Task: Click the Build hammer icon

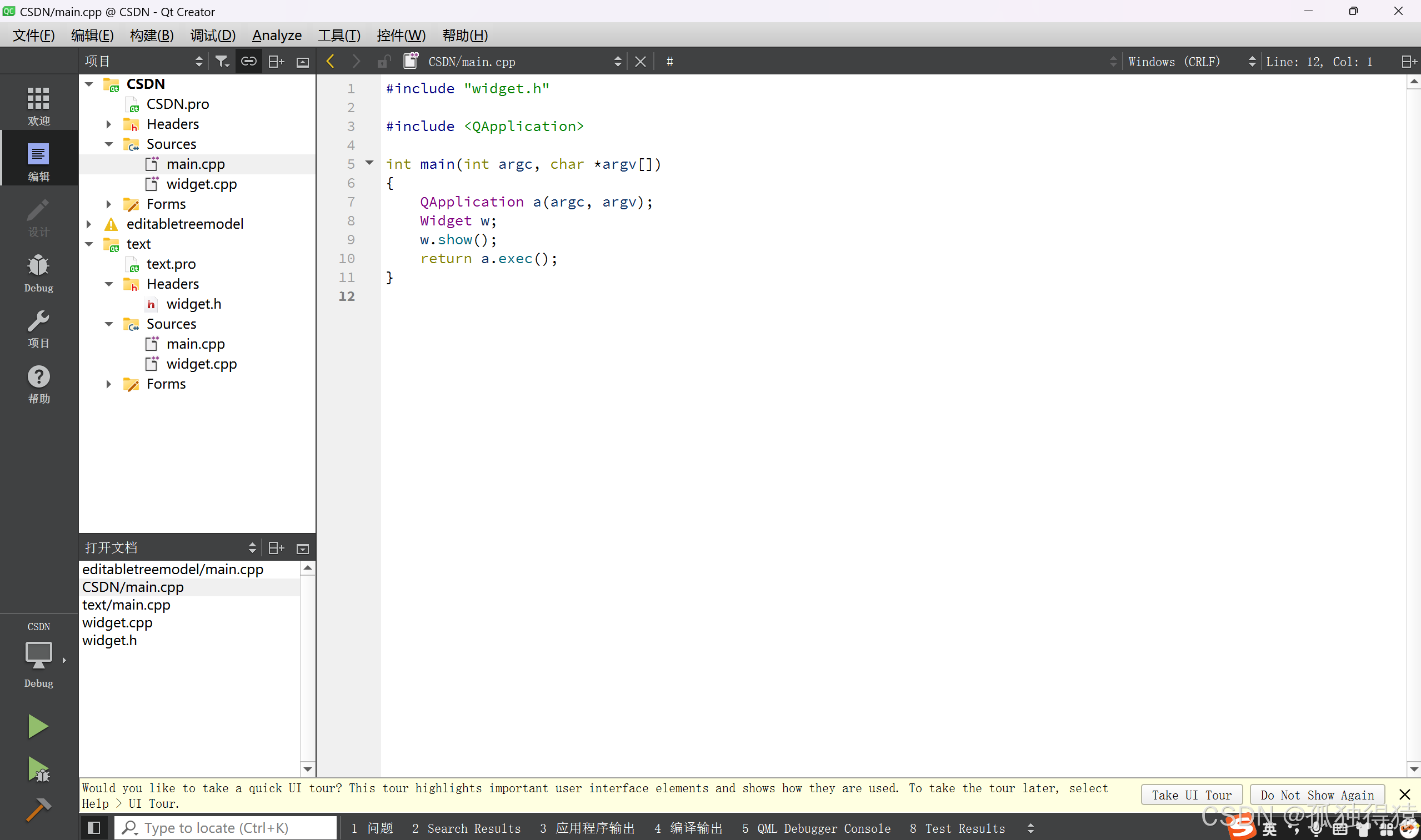Action: coord(38,809)
